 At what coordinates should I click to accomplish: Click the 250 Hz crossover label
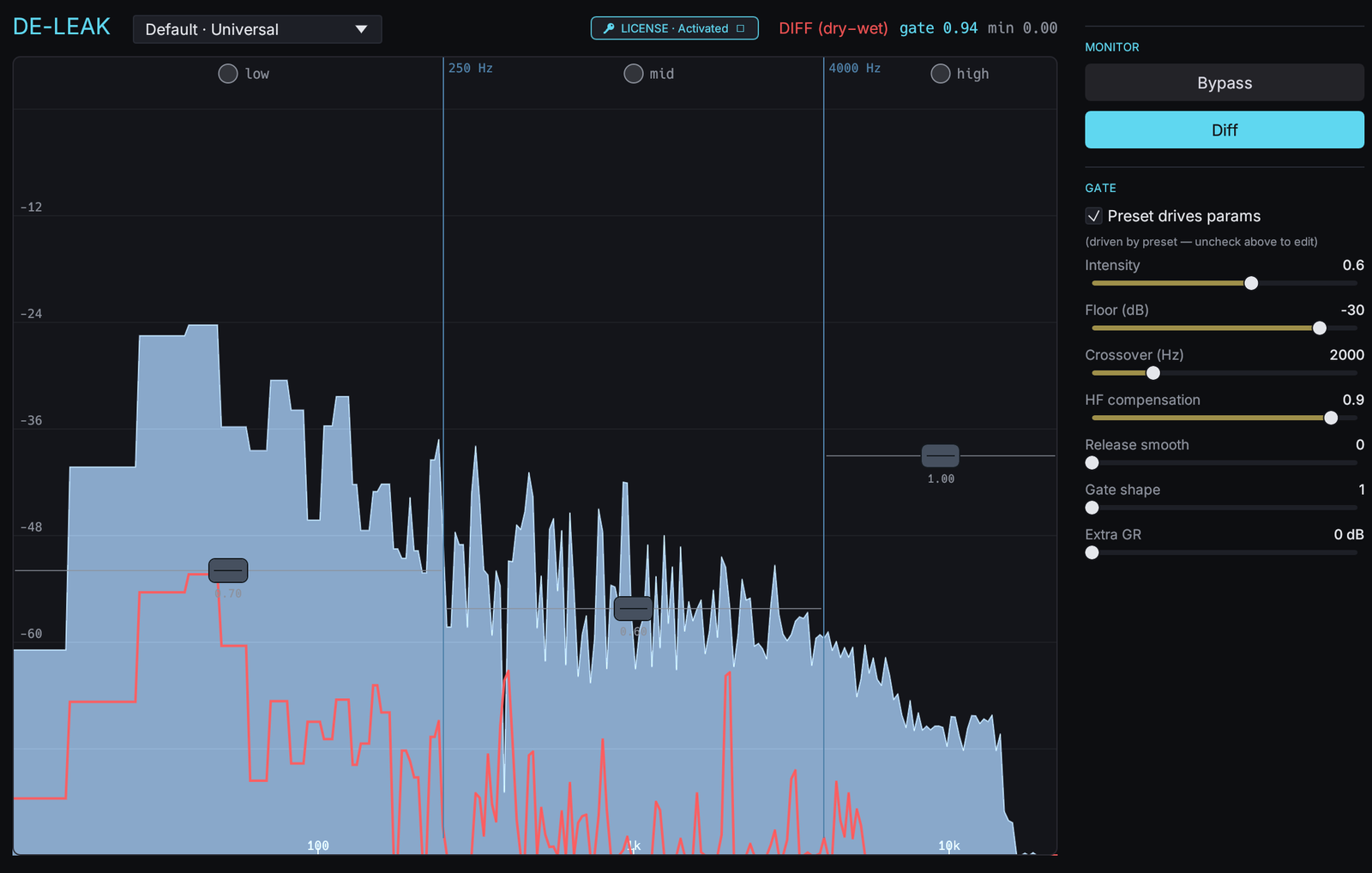click(471, 68)
